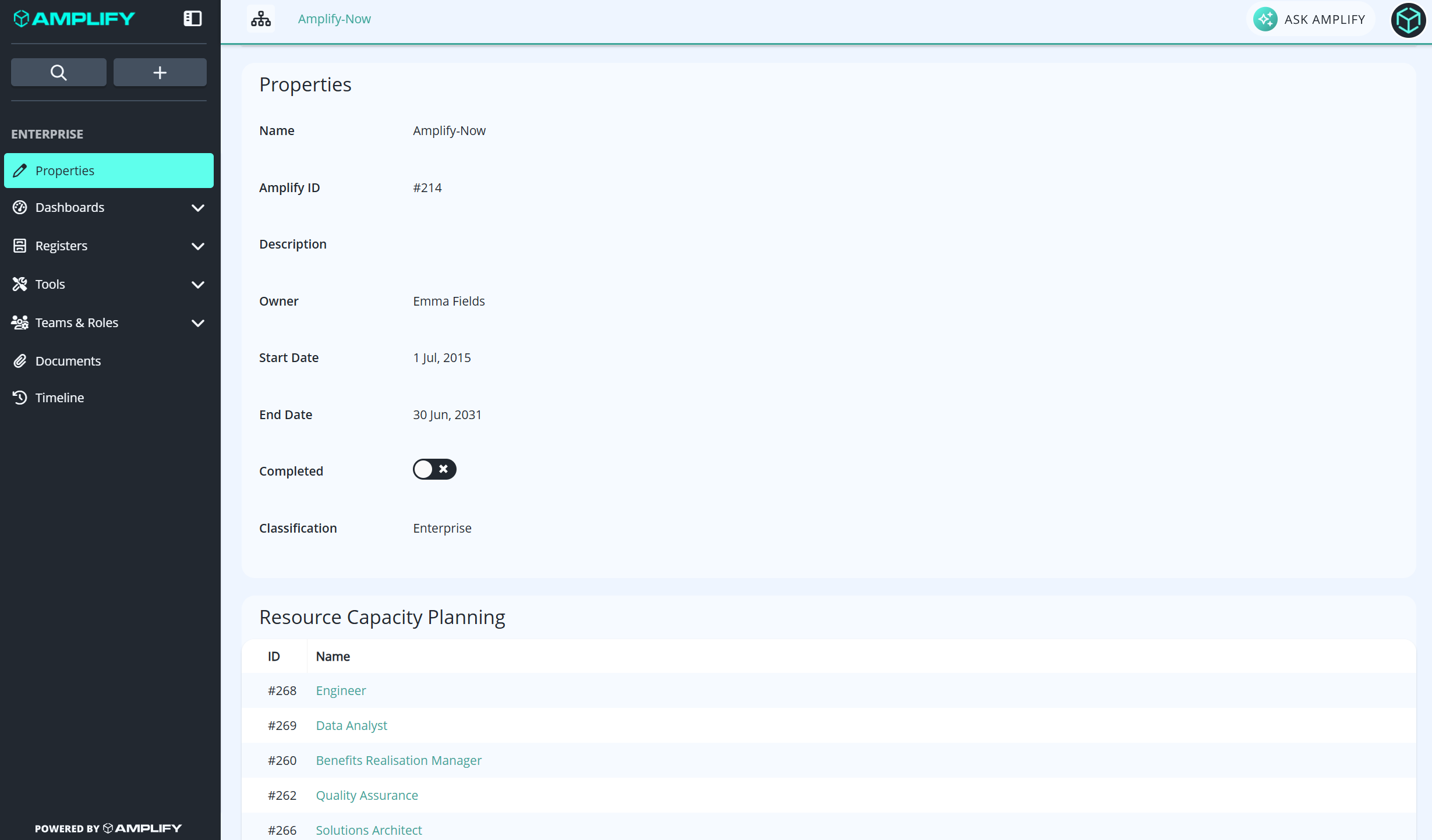Click the Start Date value 1 Jul, 2015
Viewport: 1432px width, 840px height.
click(441, 357)
